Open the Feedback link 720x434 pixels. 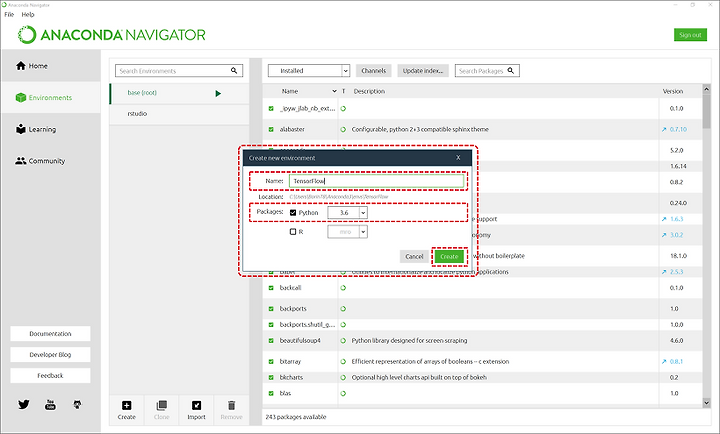[x=51, y=376]
